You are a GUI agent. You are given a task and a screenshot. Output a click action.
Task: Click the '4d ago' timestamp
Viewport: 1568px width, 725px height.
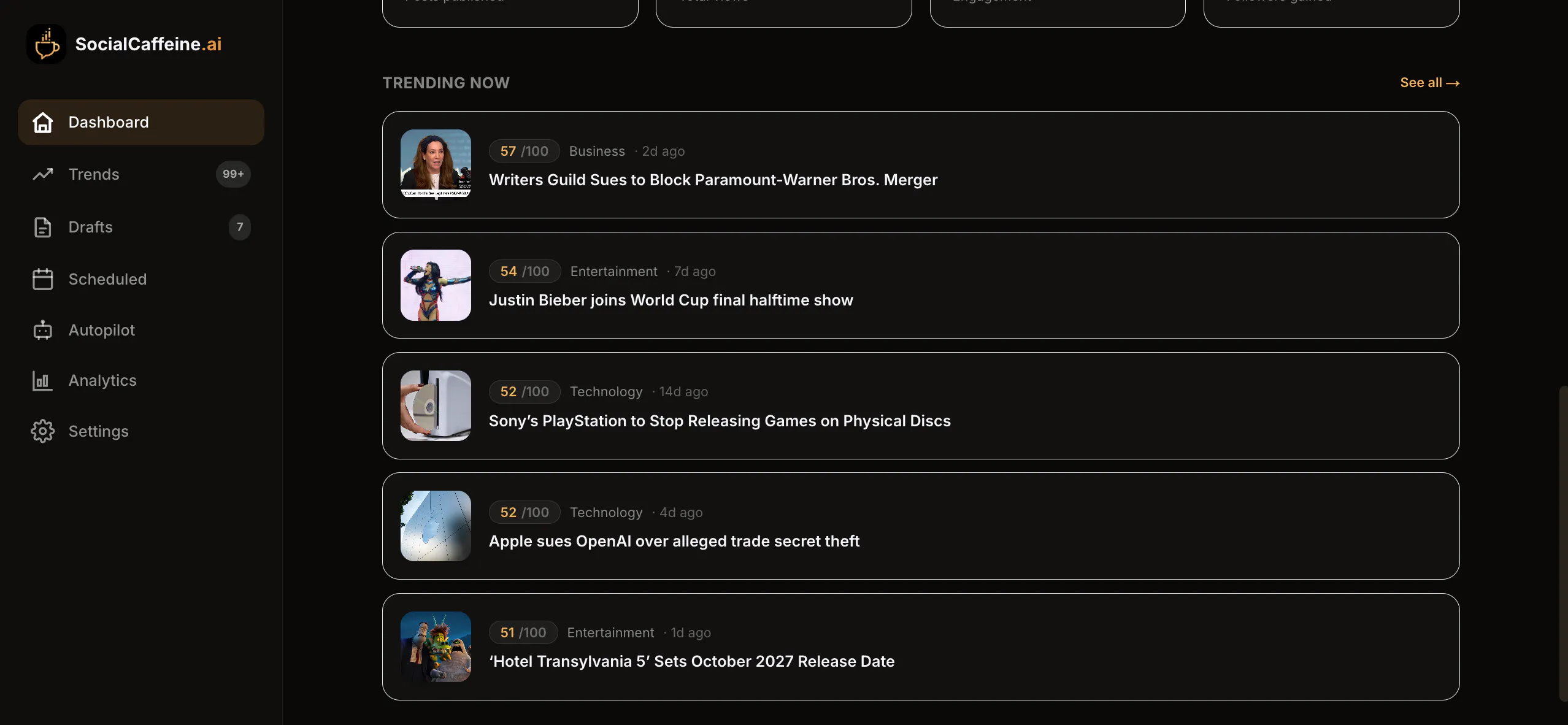pyautogui.click(x=681, y=512)
